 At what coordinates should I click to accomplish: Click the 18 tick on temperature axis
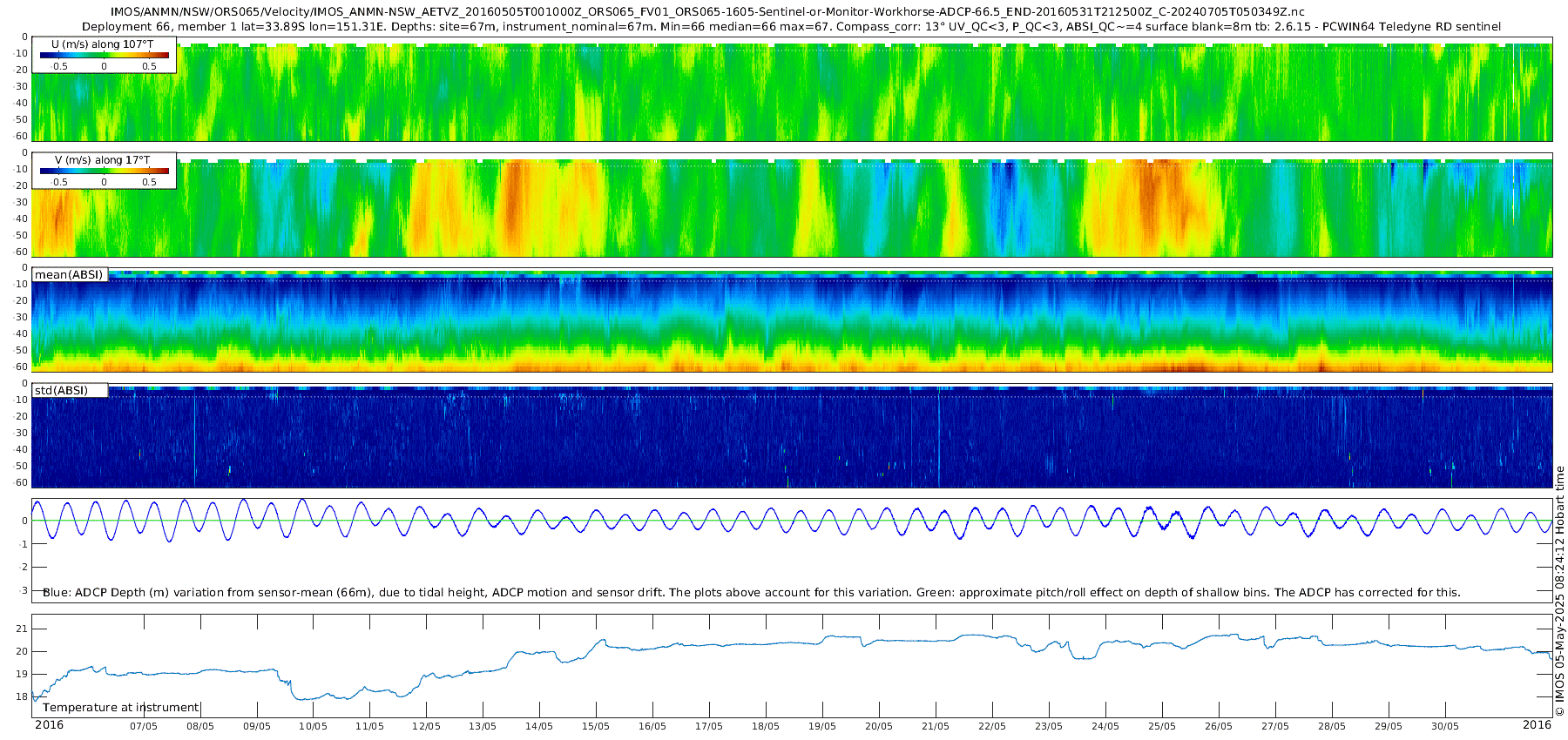[23, 696]
